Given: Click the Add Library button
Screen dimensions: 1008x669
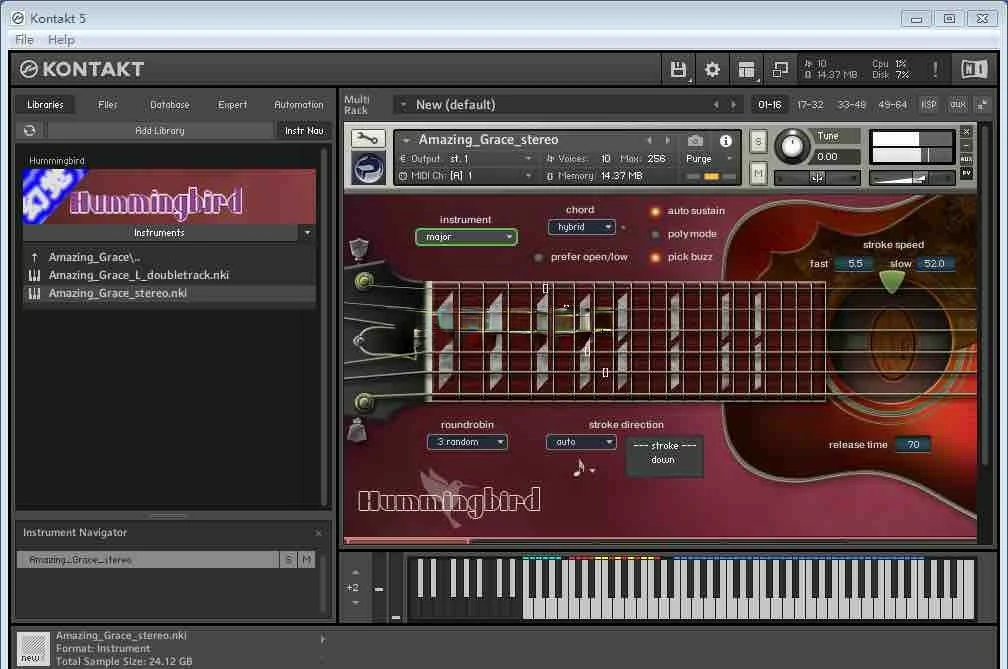Looking at the screenshot, I should coord(160,131).
